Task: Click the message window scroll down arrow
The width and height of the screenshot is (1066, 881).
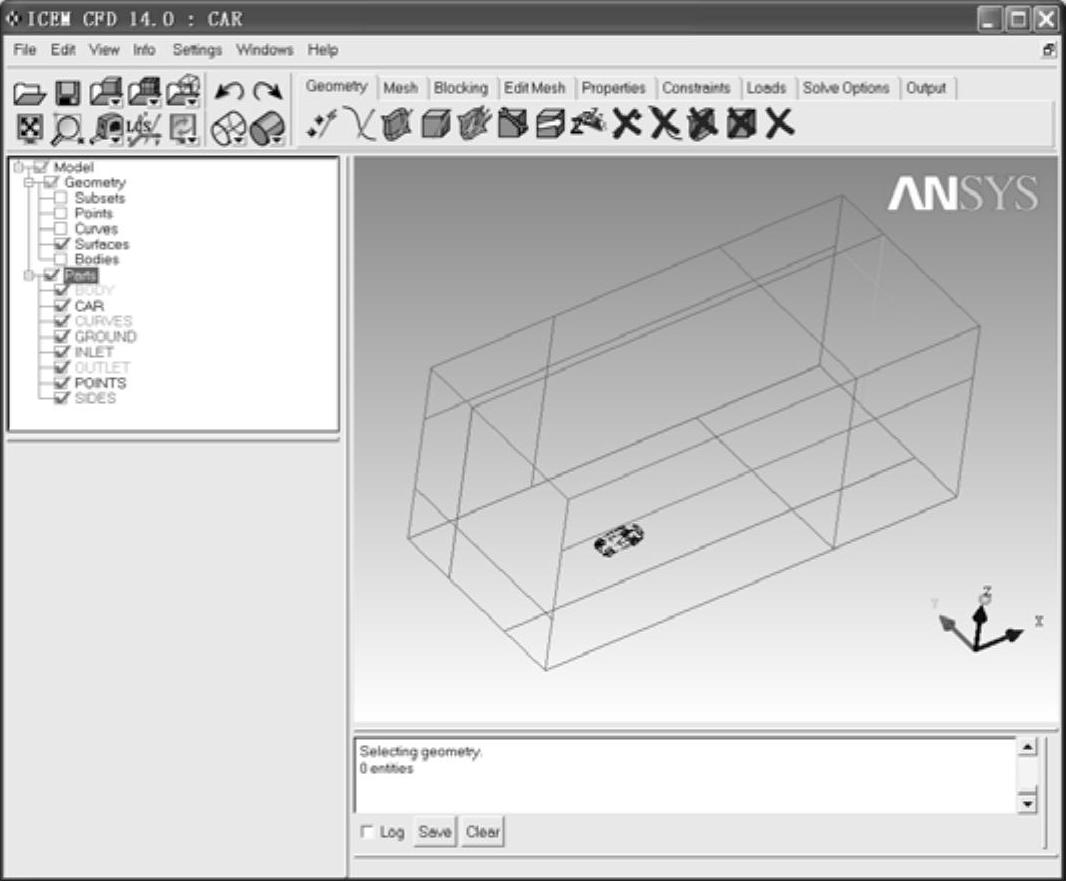Action: tap(1027, 804)
